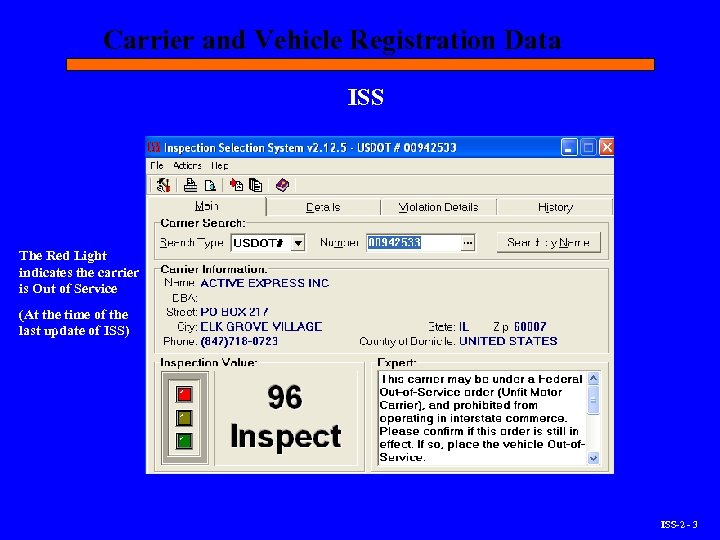
Task: Click the application icon in the title bar
Action: (154, 147)
